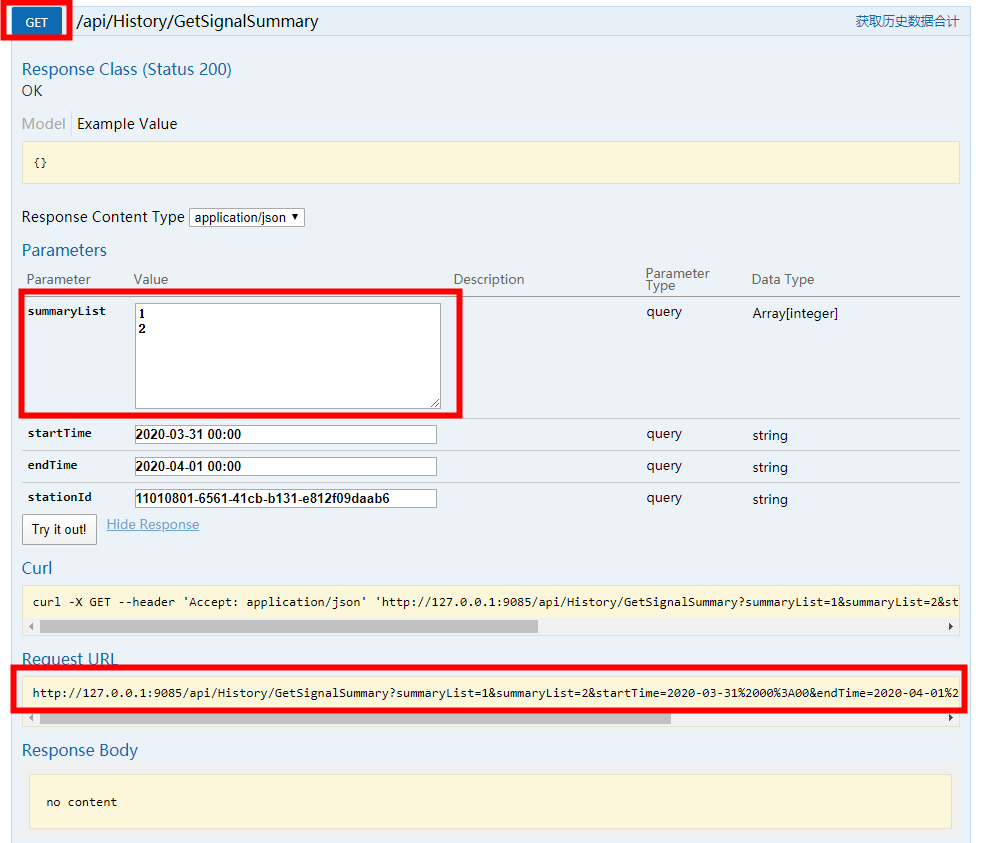Image resolution: width=981 pixels, height=843 pixels.
Task: Focus the stationId input field
Action: [285, 498]
